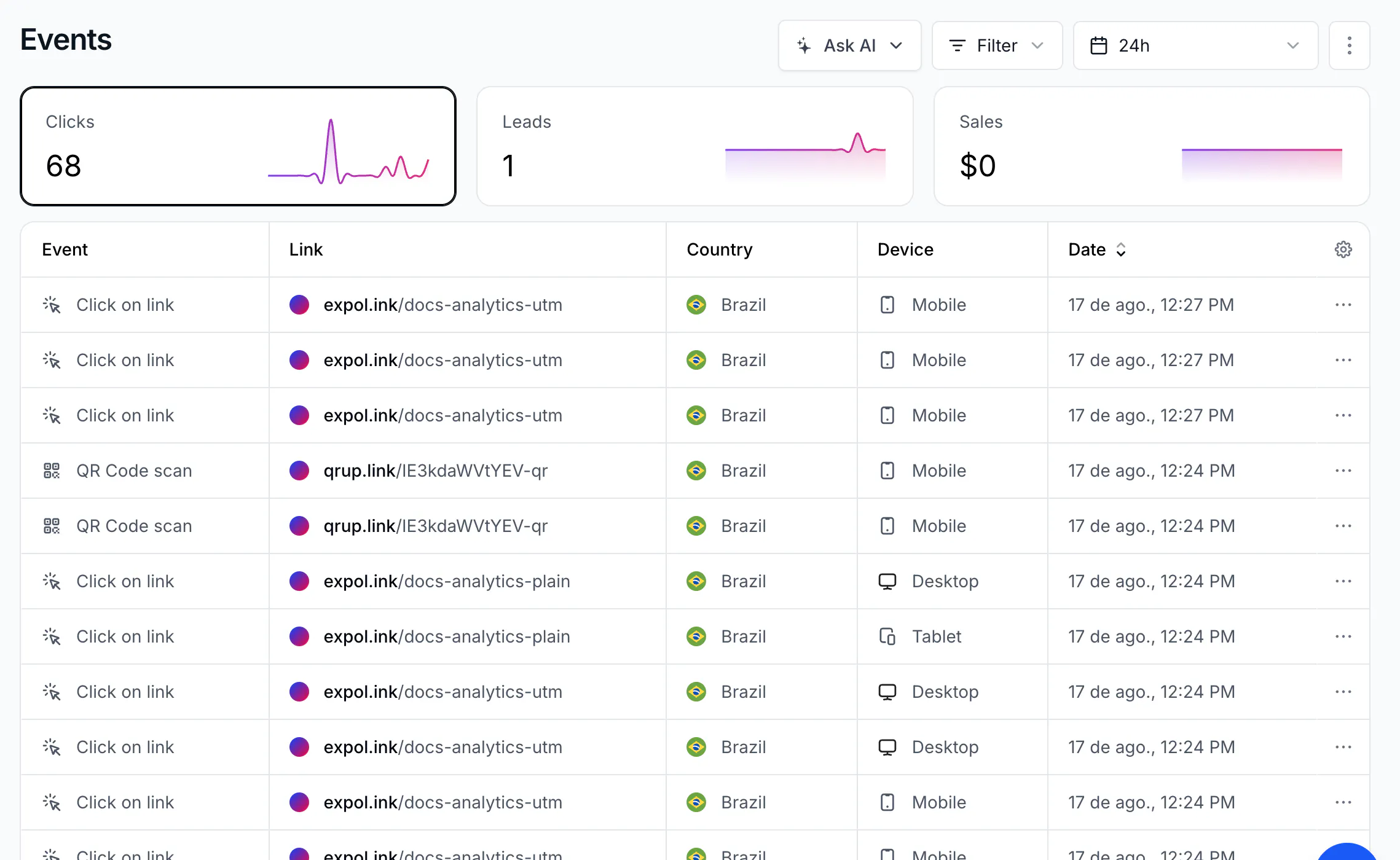Open row menu for second QR Code scan

click(x=1343, y=526)
